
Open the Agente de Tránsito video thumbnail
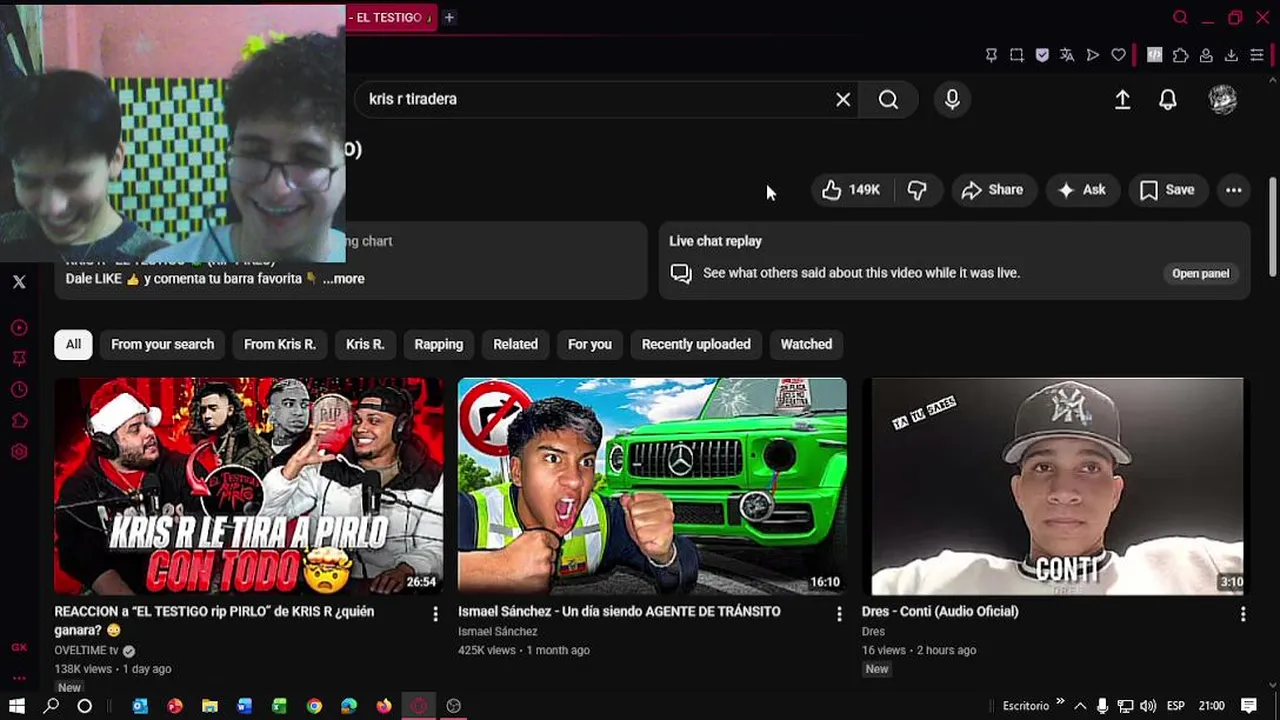tap(652, 486)
